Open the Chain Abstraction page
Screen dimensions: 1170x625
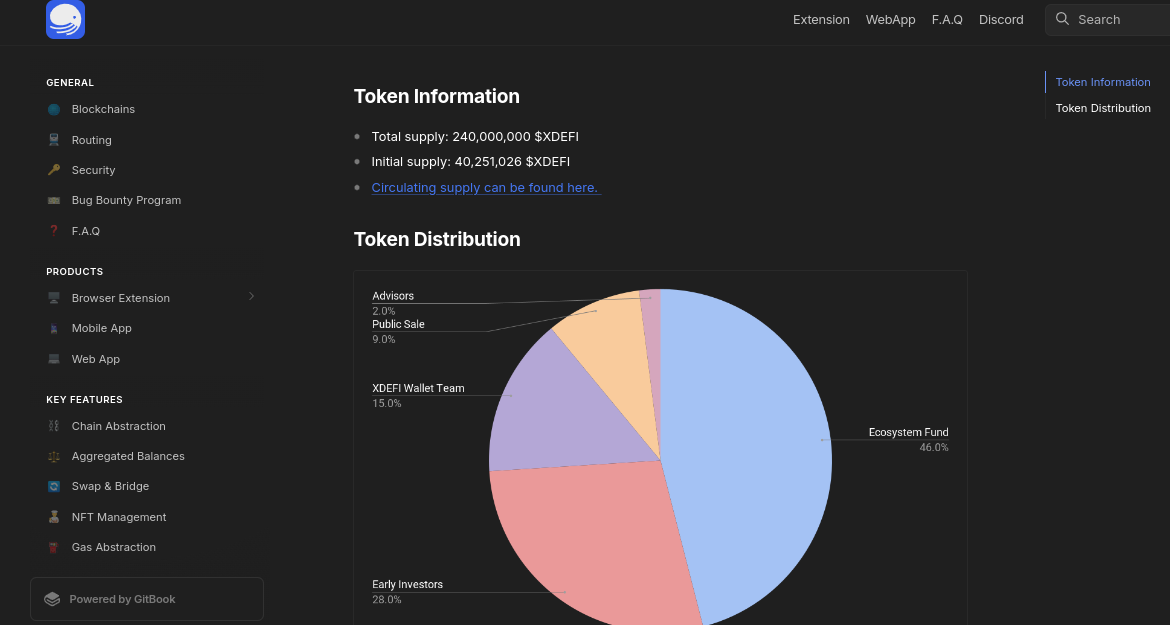click(119, 426)
